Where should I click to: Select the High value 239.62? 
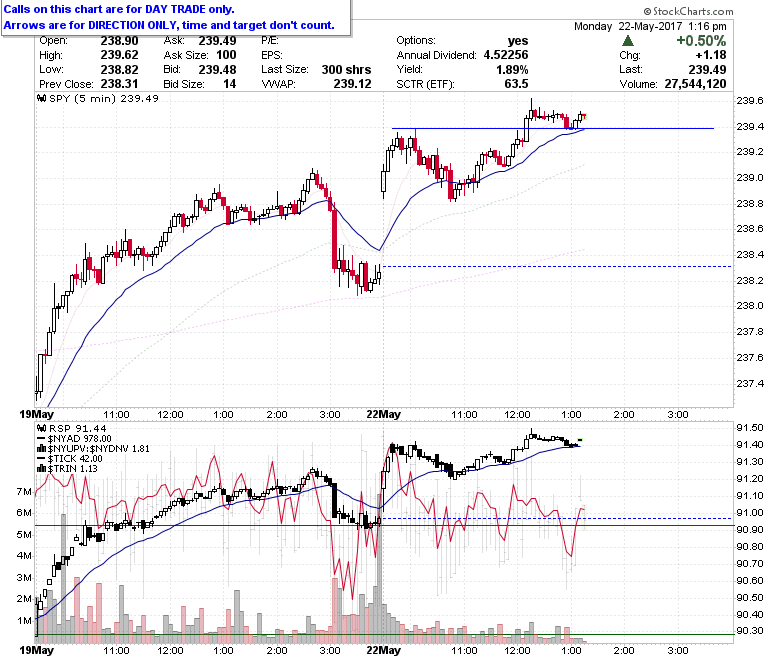[119, 55]
